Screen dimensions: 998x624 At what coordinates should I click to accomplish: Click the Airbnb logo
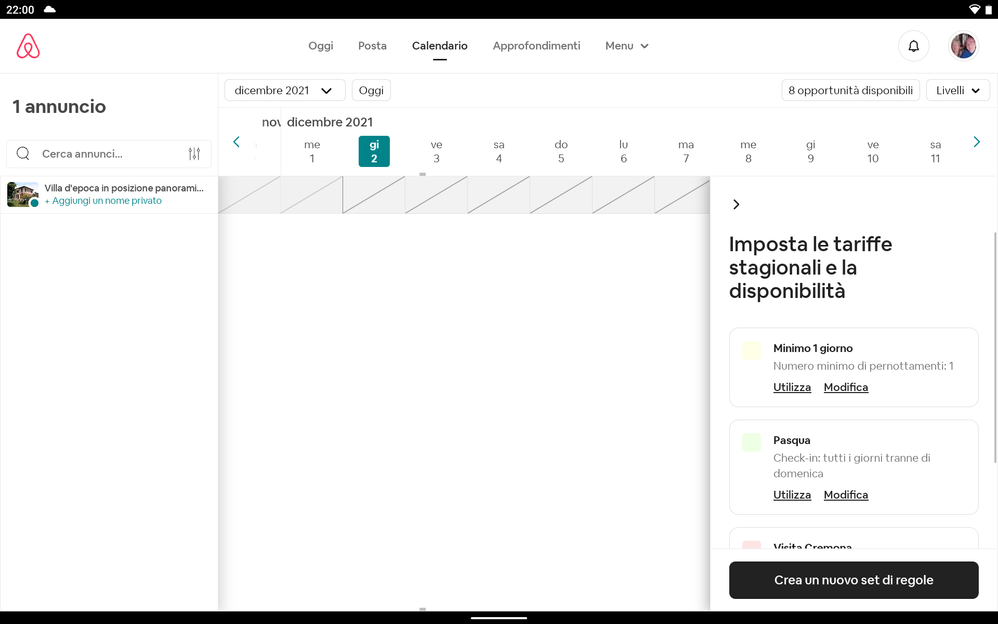28,46
